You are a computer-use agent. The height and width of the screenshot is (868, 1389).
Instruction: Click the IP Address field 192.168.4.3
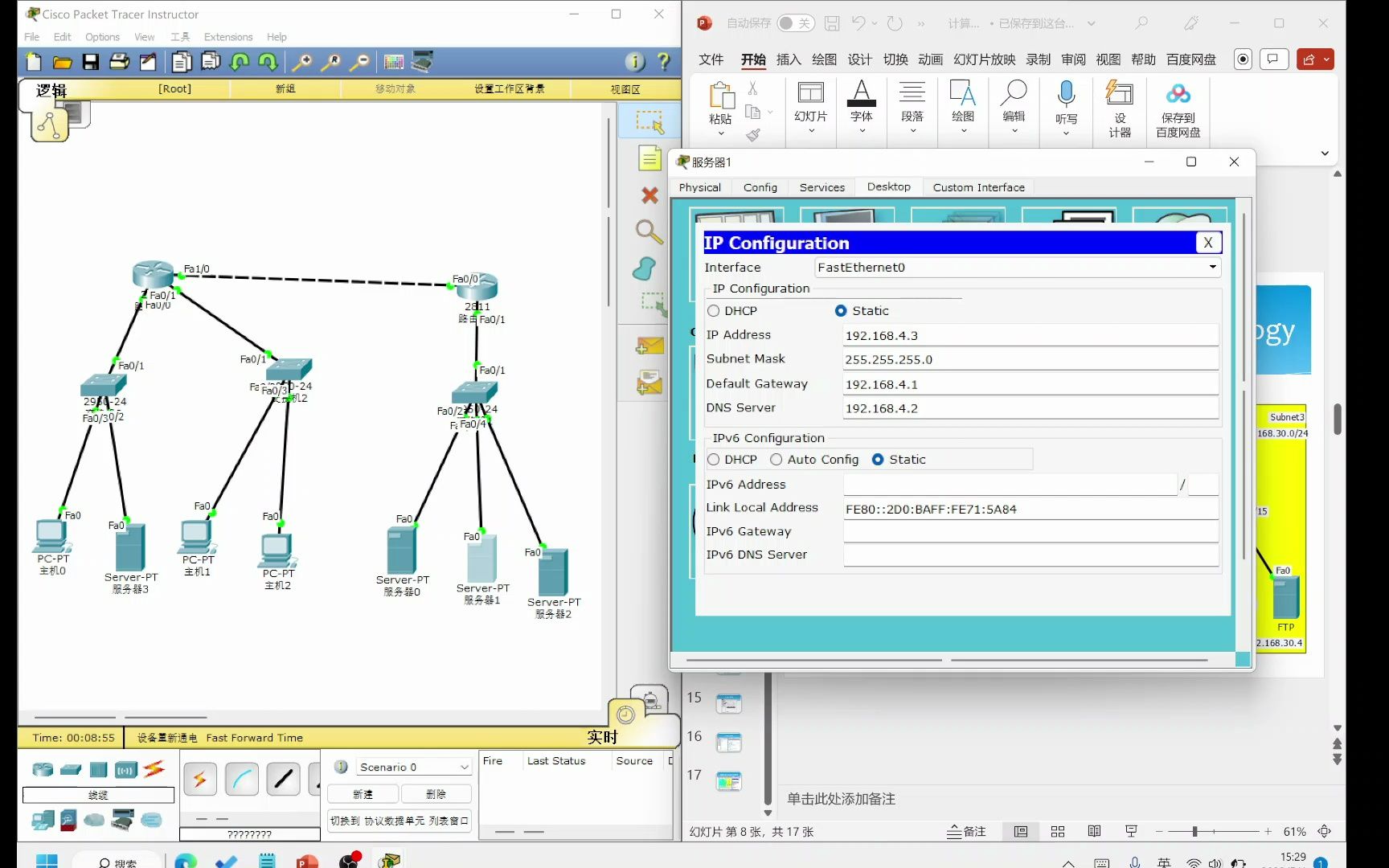coord(1030,336)
